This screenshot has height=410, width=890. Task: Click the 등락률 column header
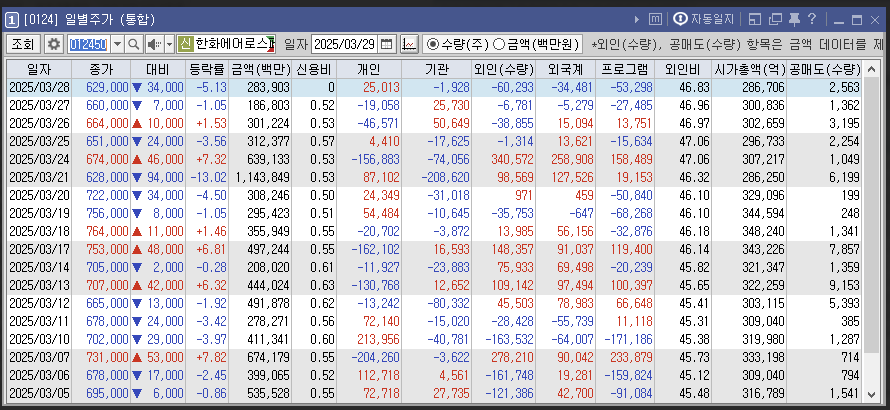pos(207,70)
